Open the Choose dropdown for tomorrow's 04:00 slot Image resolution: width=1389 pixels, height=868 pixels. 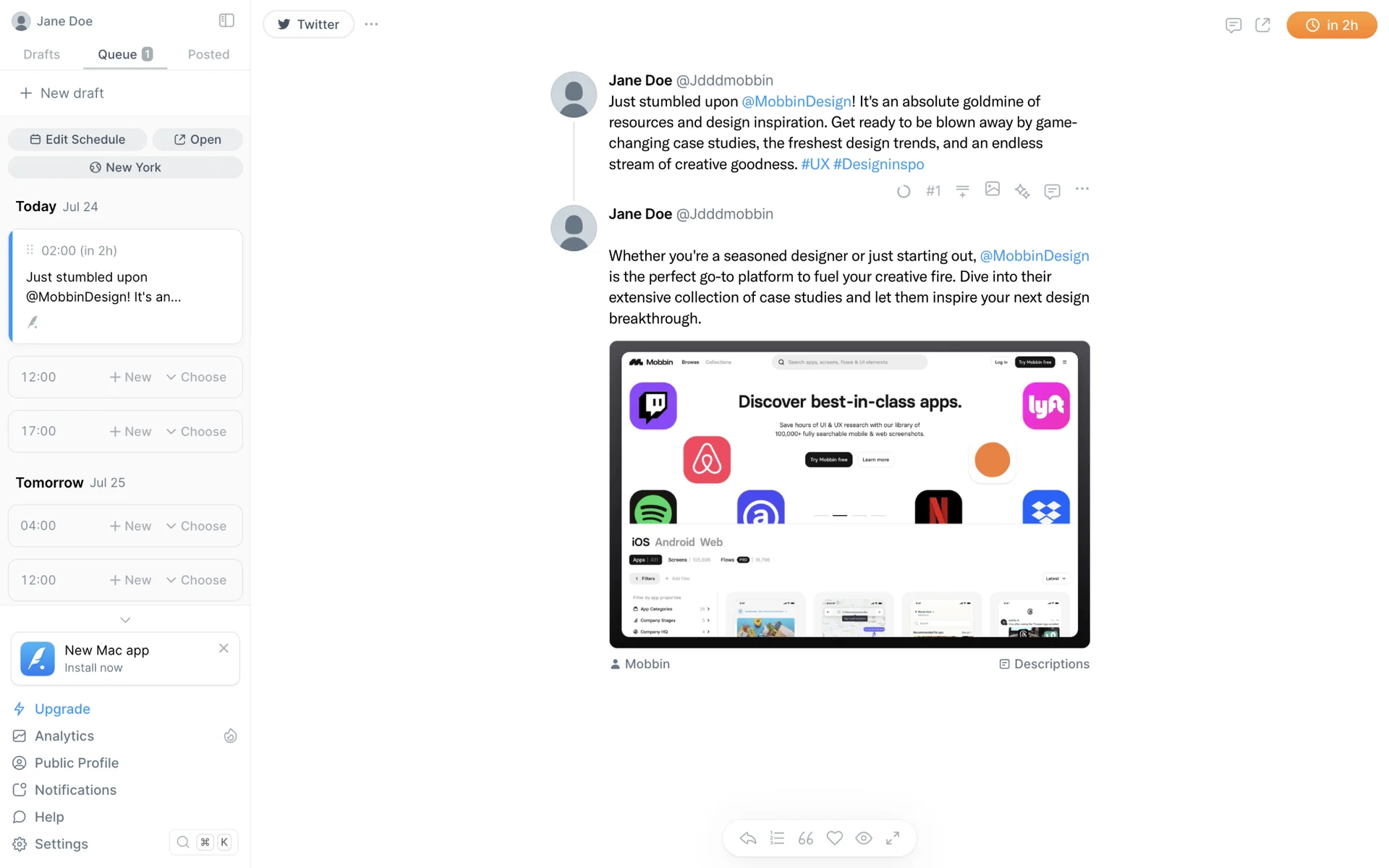(x=196, y=526)
